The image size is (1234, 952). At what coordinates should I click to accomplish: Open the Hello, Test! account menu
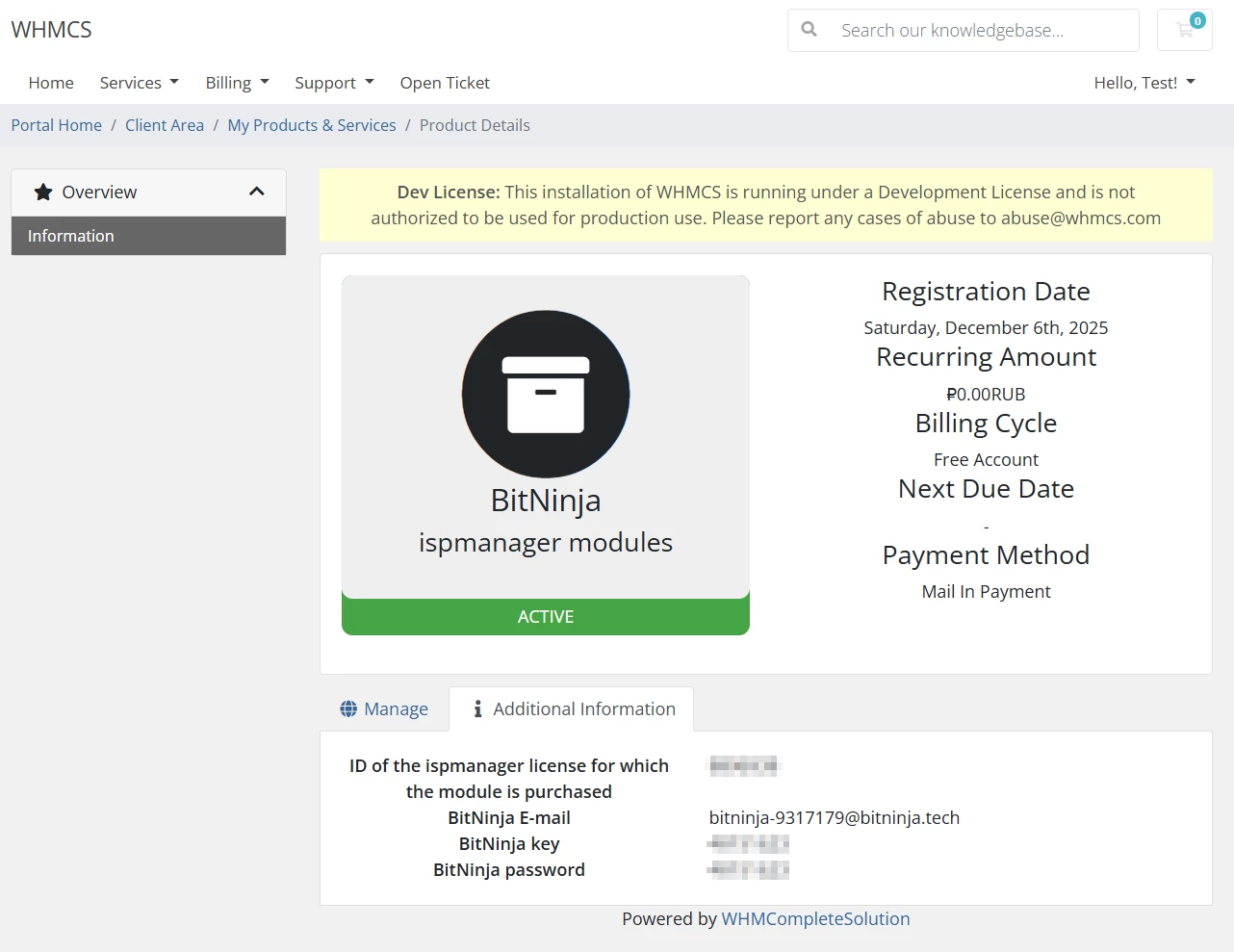(x=1144, y=83)
